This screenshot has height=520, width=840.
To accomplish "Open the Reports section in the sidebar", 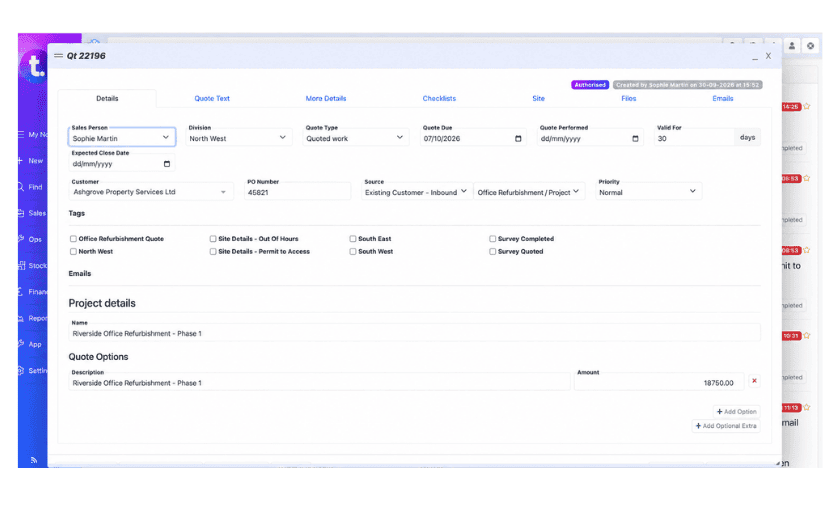I will point(32,318).
